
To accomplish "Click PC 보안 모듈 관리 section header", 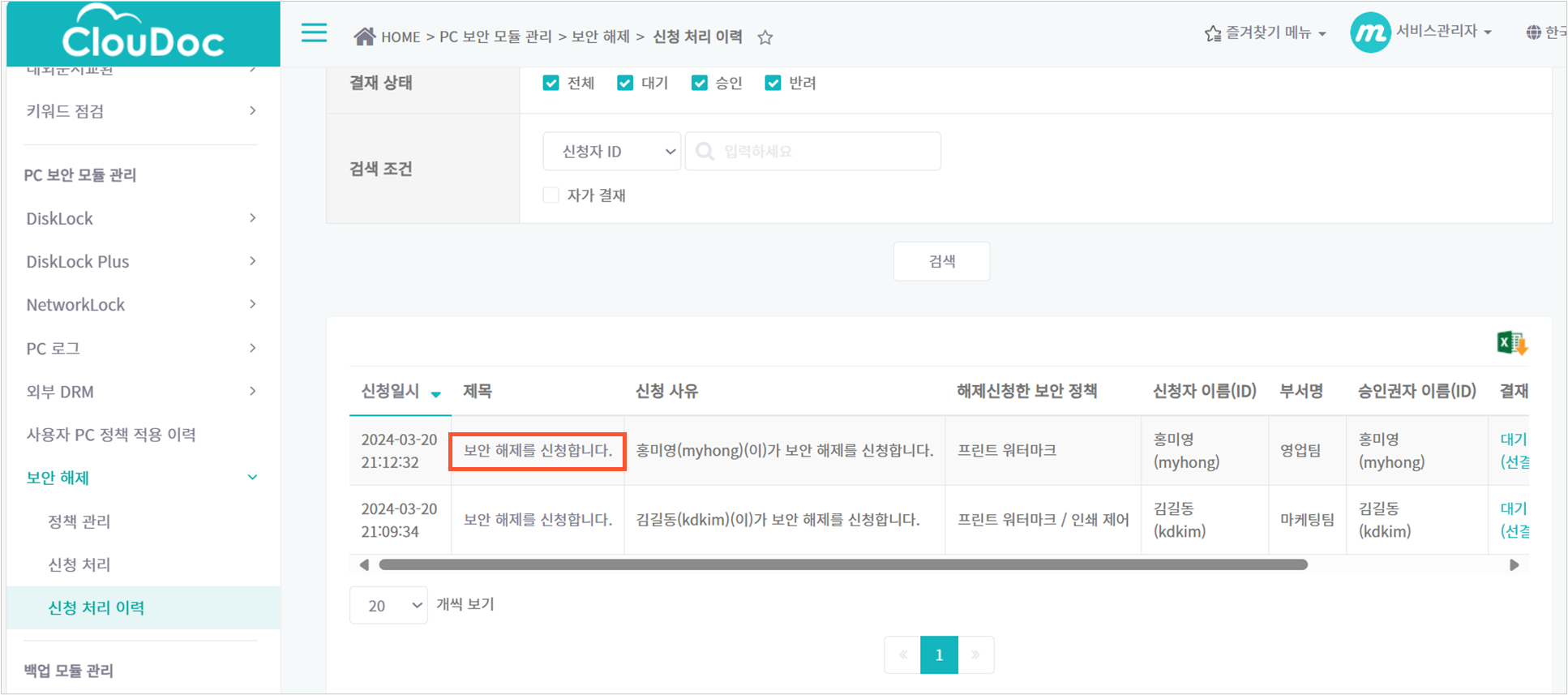I will [79, 175].
